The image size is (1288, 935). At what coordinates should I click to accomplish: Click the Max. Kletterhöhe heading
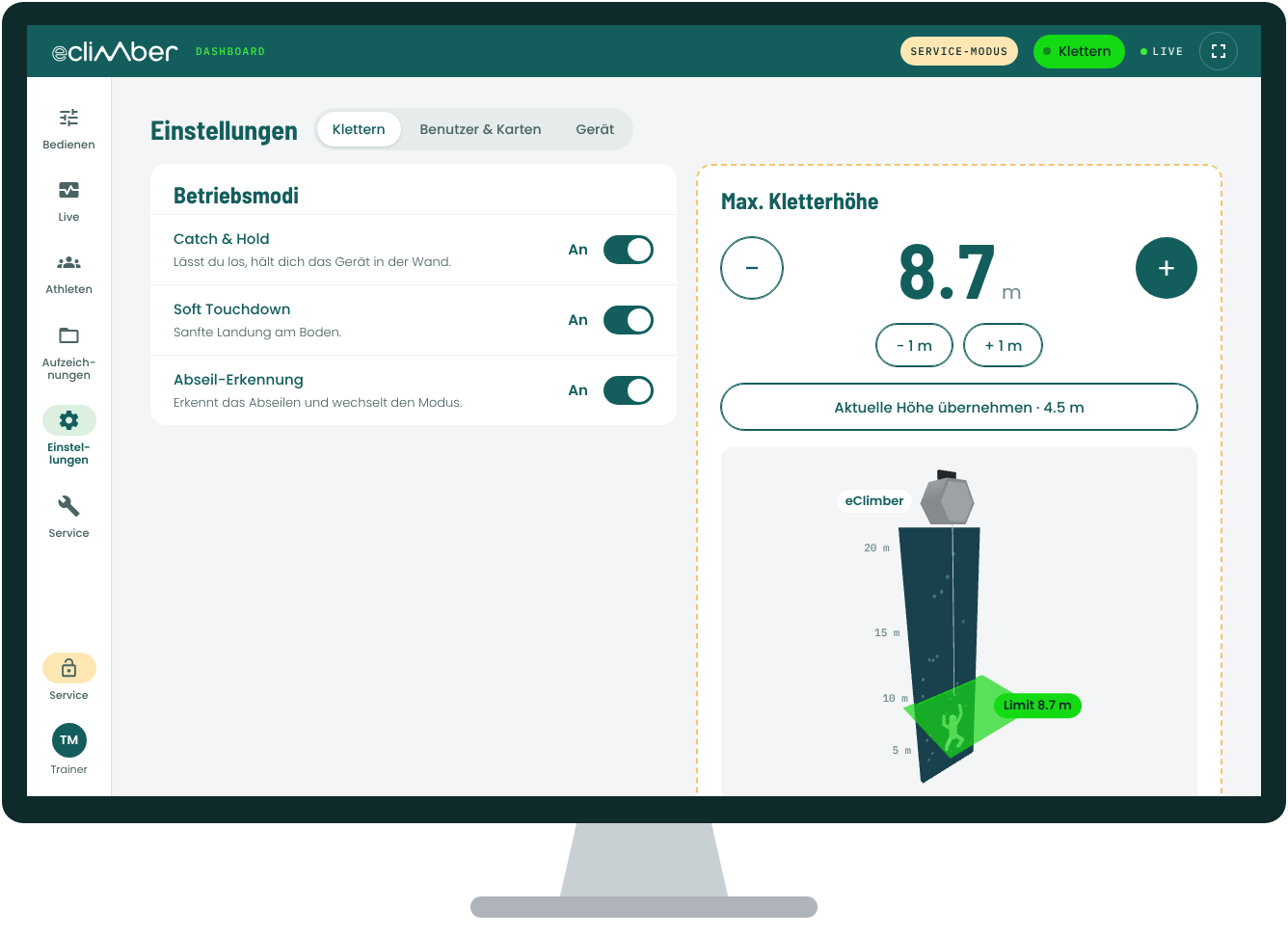(800, 201)
